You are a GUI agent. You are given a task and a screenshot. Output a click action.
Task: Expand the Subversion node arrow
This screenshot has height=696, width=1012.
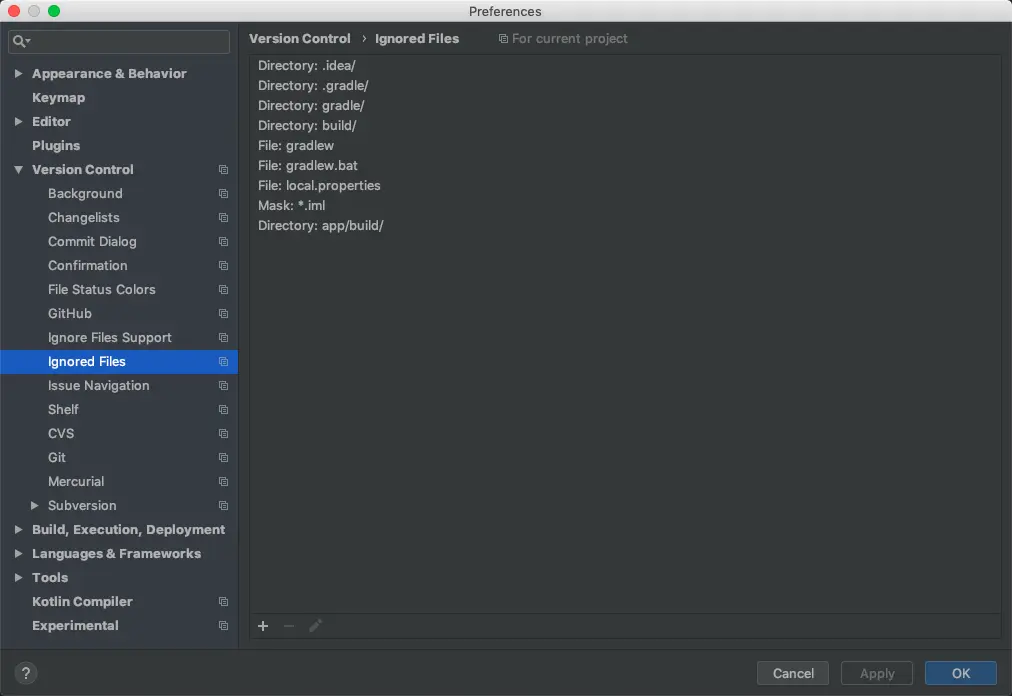tap(35, 506)
